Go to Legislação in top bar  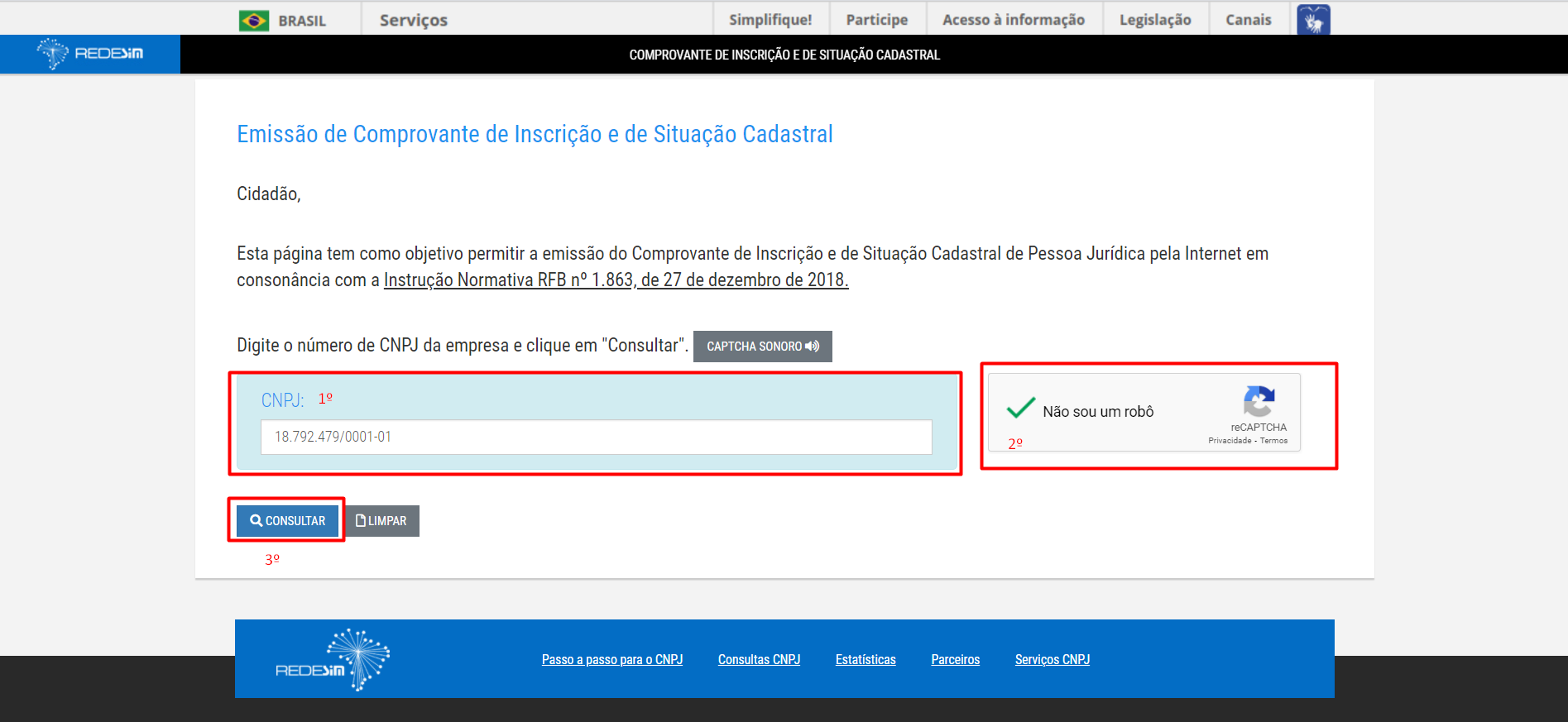coord(1154,20)
